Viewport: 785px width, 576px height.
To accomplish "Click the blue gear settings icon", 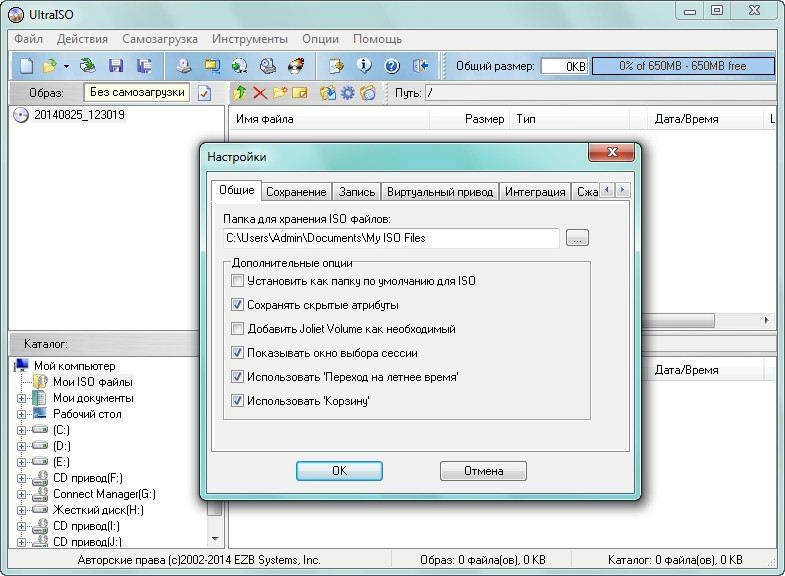I will pos(347,93).
